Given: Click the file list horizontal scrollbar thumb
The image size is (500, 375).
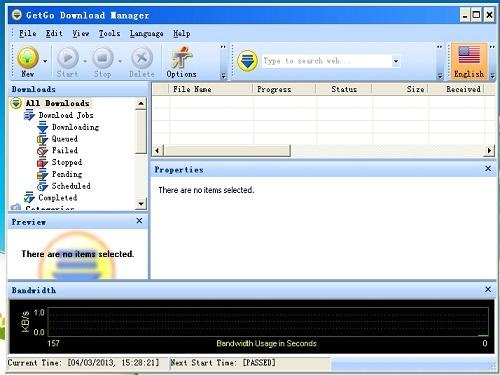Looking at the screenshot, I should 227,150.
